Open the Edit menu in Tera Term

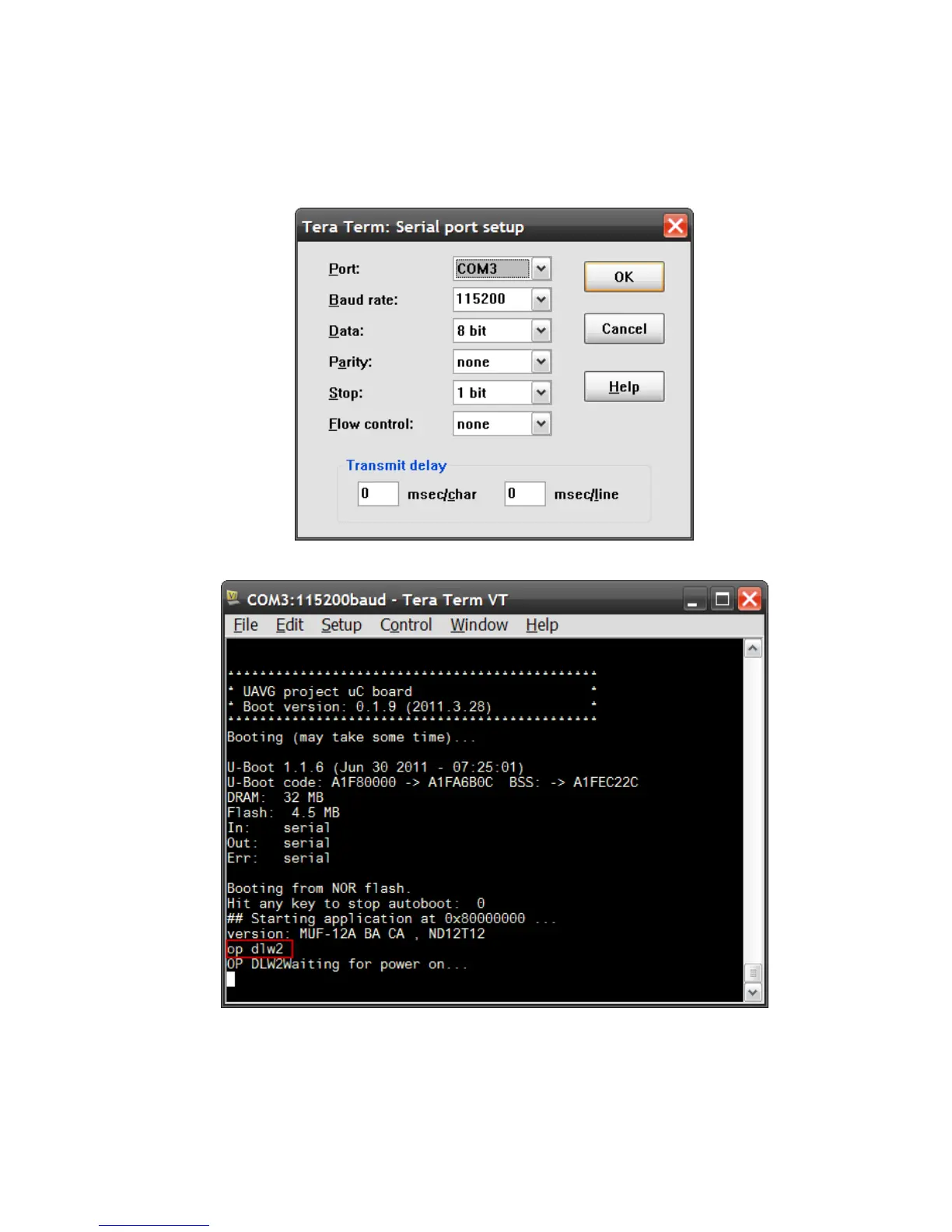point(289,625)
